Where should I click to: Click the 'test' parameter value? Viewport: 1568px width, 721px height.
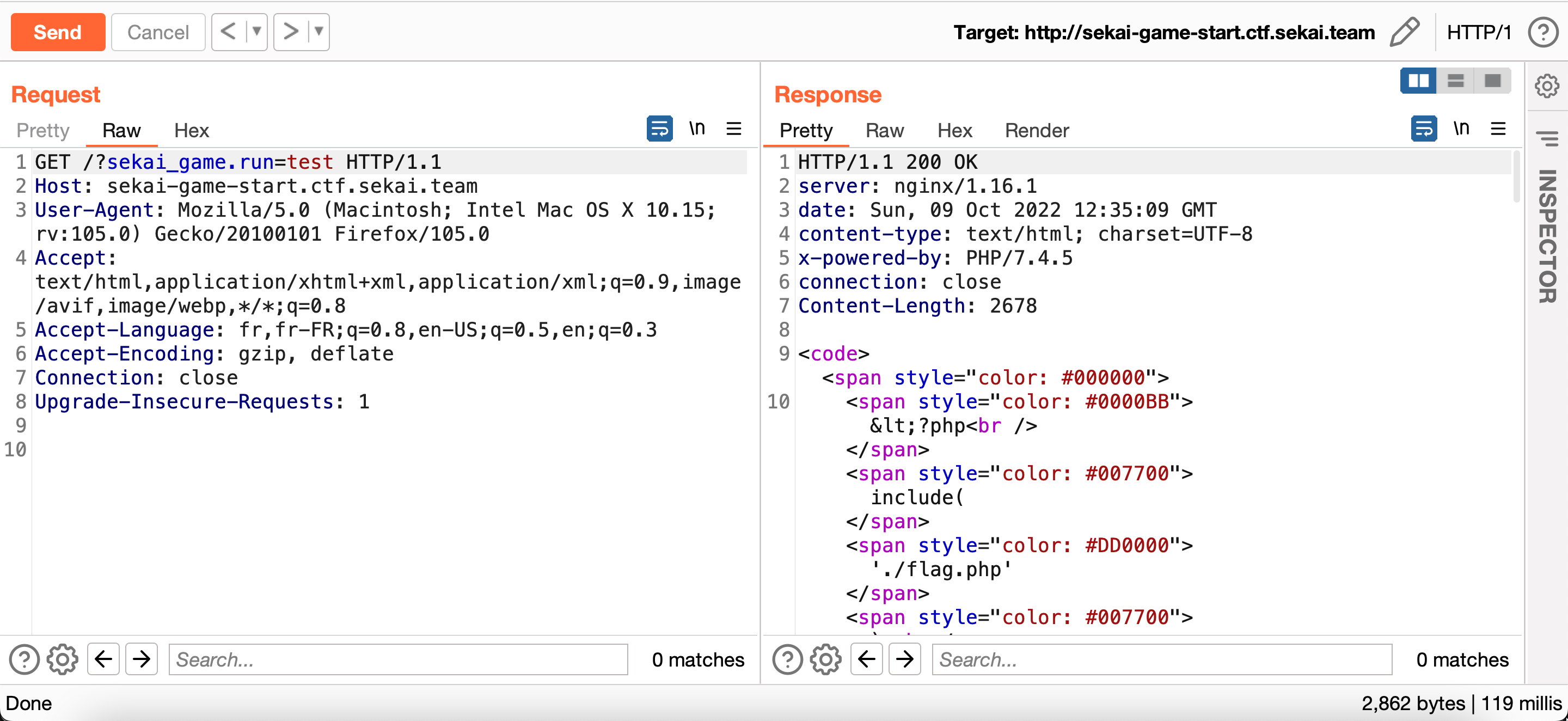pos(310,162)
